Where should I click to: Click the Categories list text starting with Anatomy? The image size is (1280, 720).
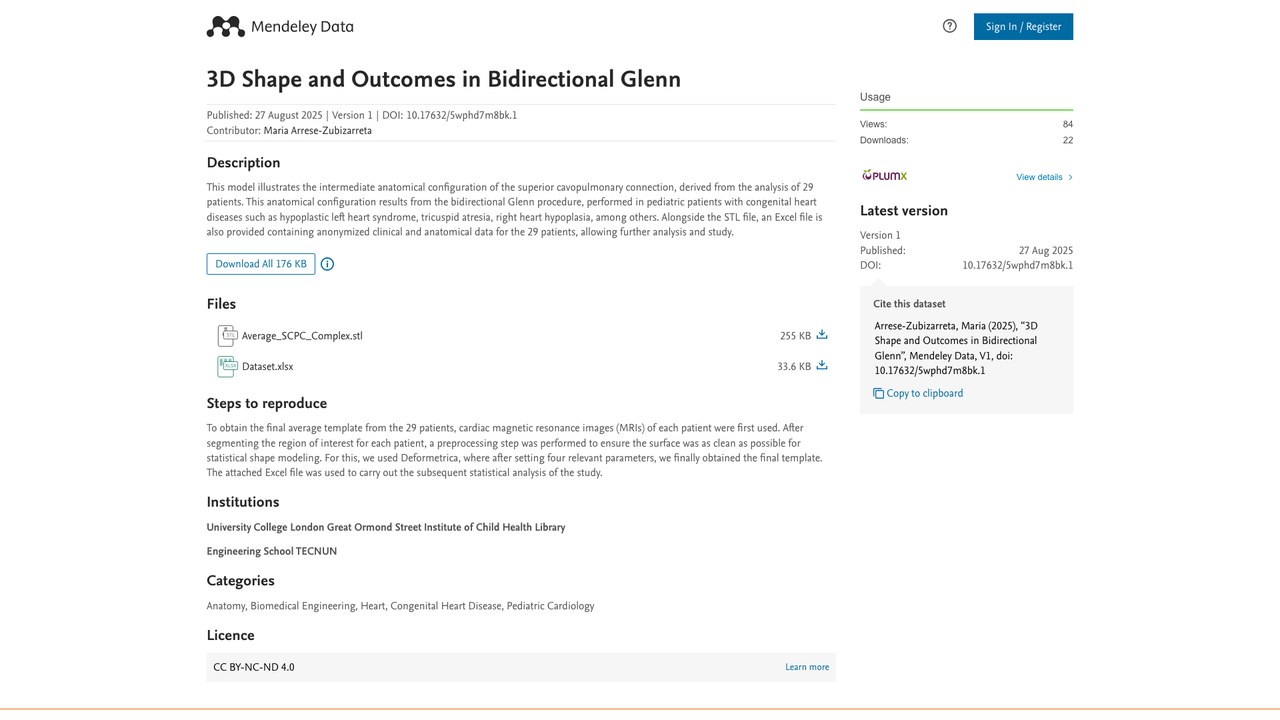coord(401,606)
